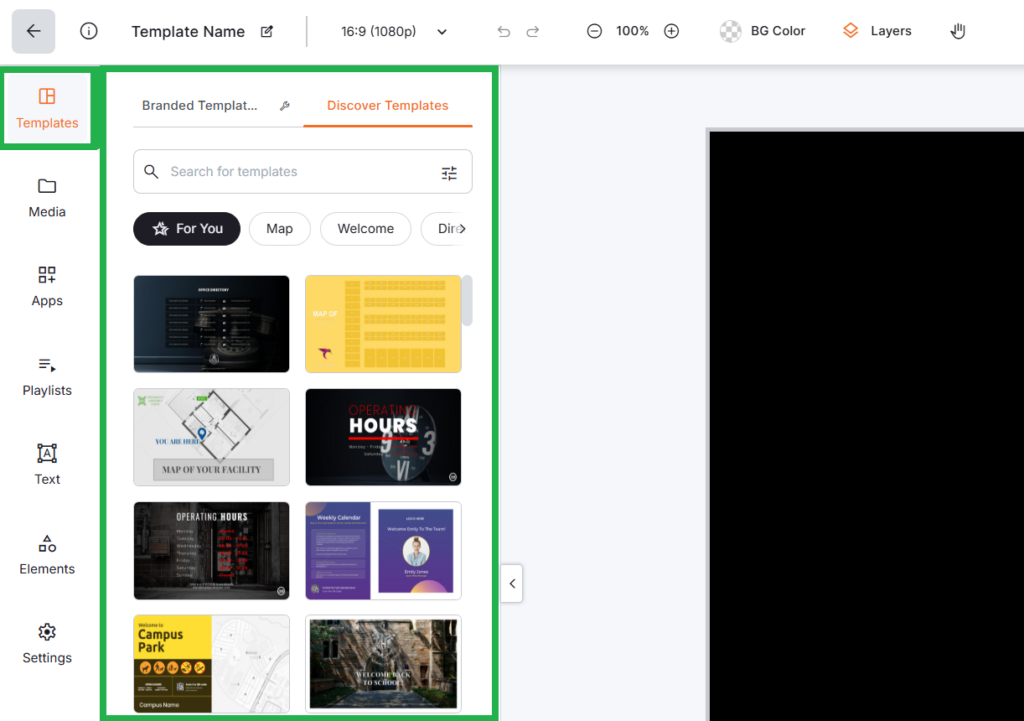Open the BG Color picker
Screen dimensions: 1024x721
pyautogui.click(x=763, y=31)
